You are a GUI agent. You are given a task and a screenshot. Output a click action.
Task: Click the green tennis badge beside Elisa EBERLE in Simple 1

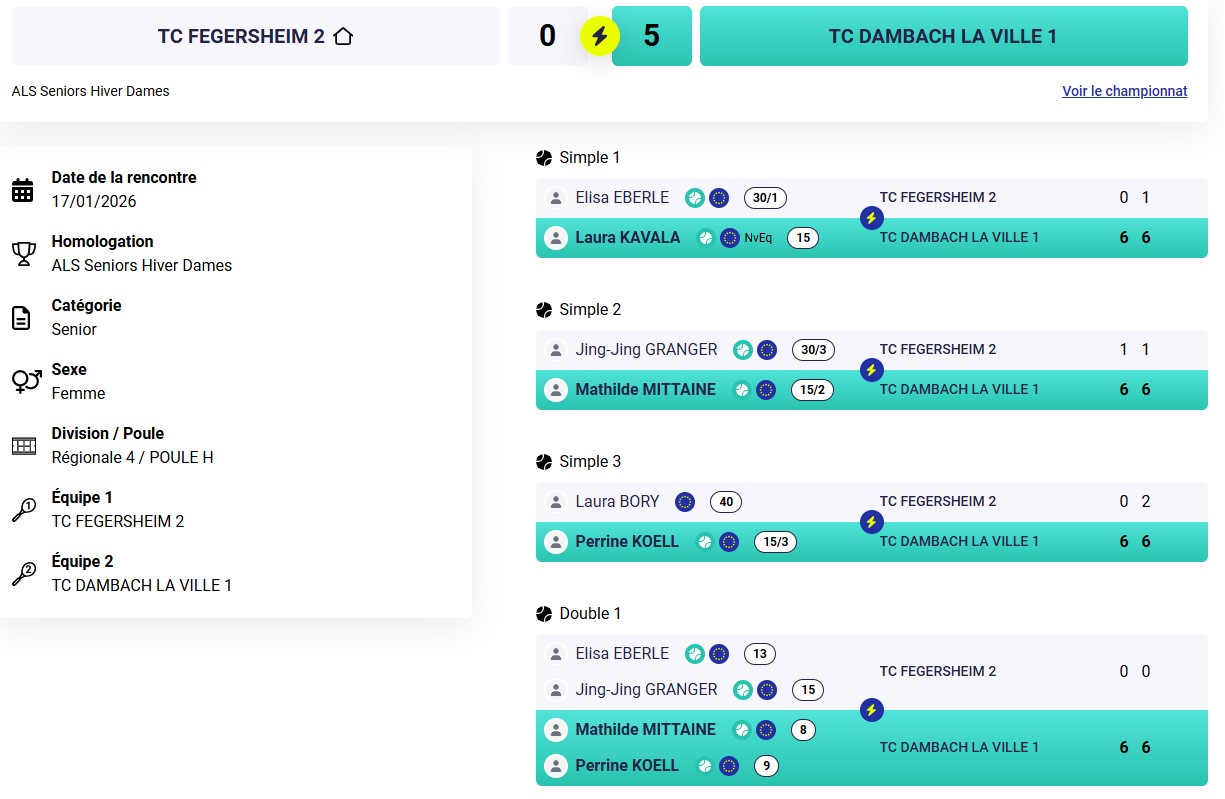coord(694,198)
